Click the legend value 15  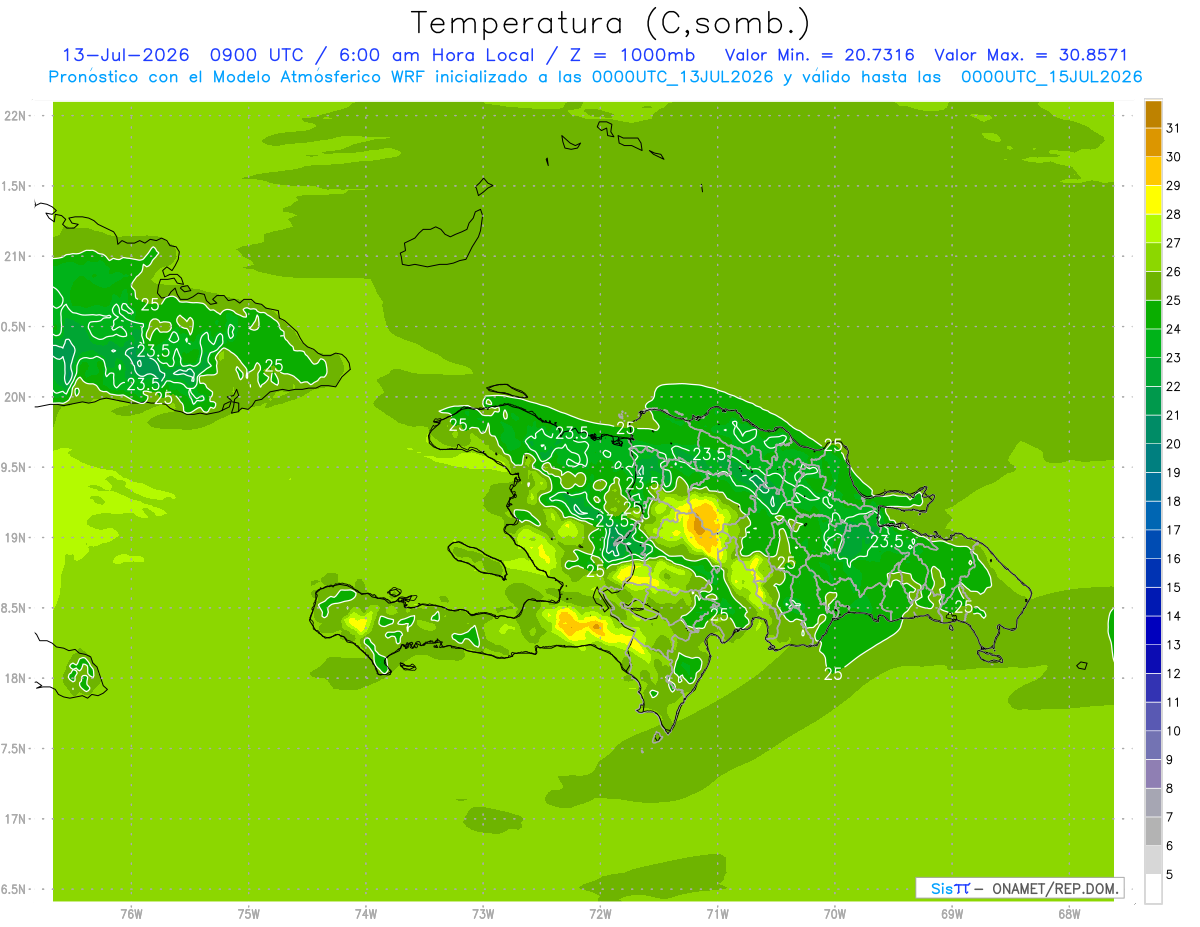pos(1173,588)
